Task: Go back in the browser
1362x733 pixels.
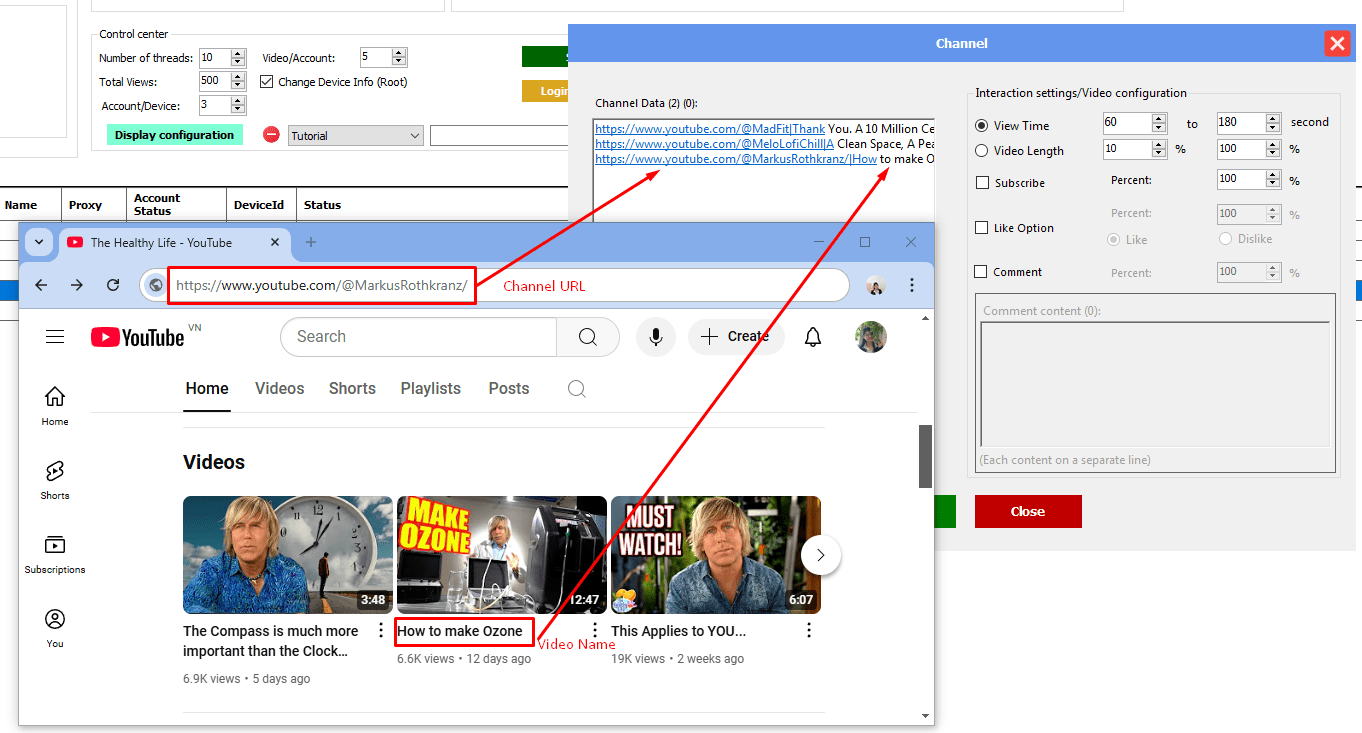Action: 41,285
